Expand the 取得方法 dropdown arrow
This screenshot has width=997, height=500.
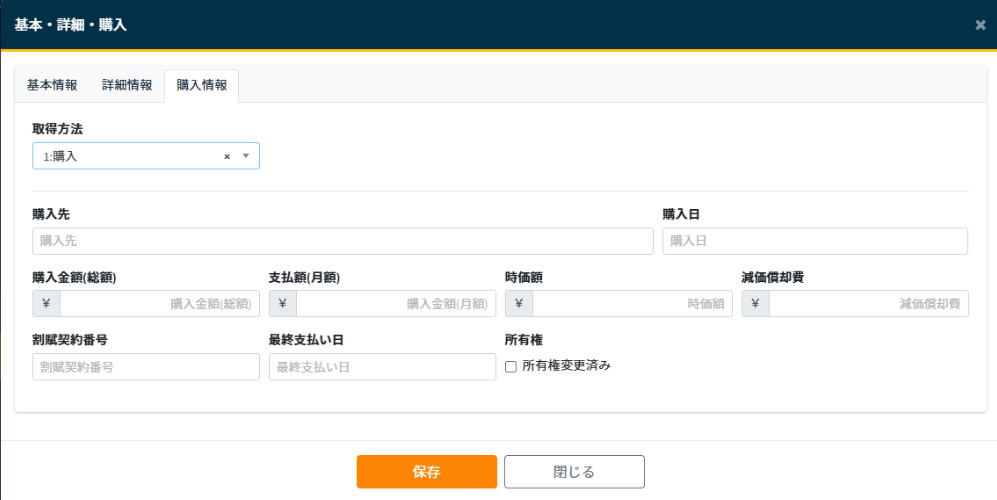[246, 156]
